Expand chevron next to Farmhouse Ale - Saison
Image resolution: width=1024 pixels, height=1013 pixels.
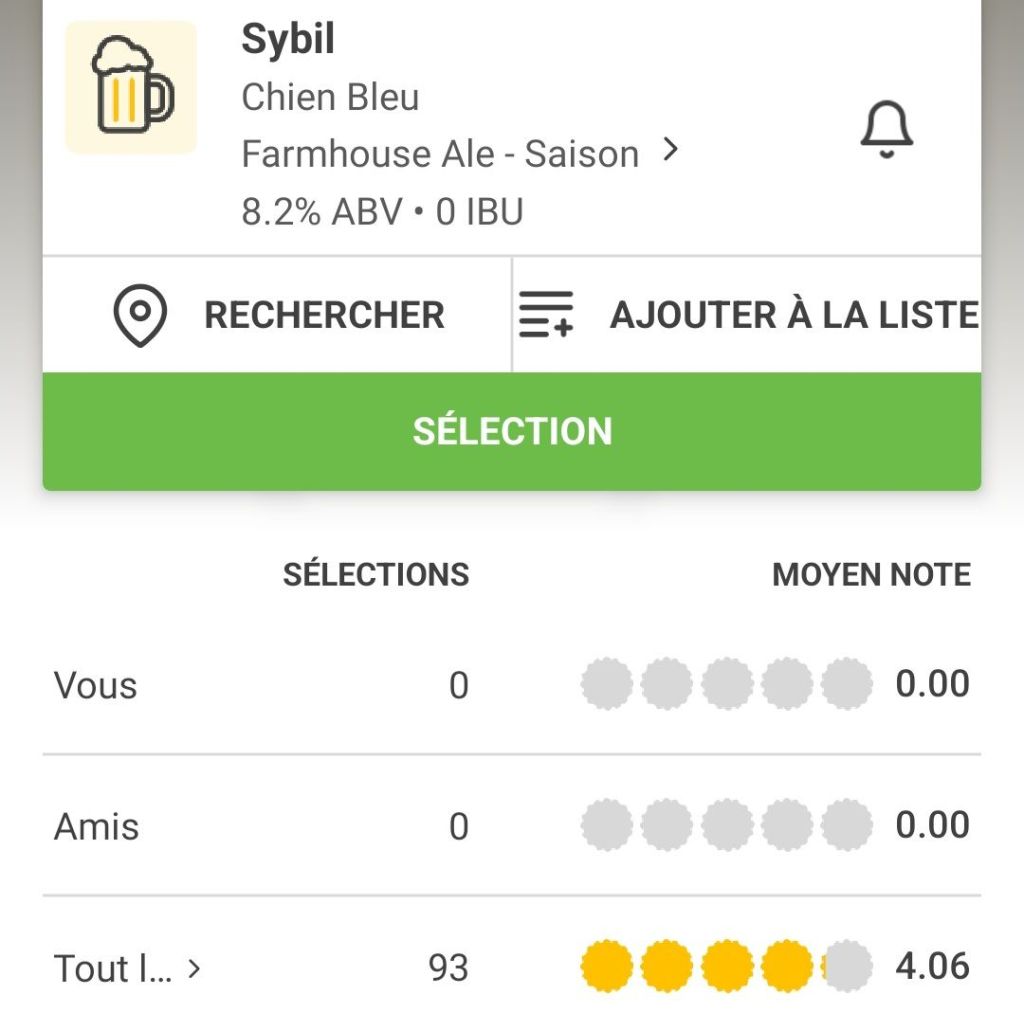pyautogui.click(x=672, y=151)
